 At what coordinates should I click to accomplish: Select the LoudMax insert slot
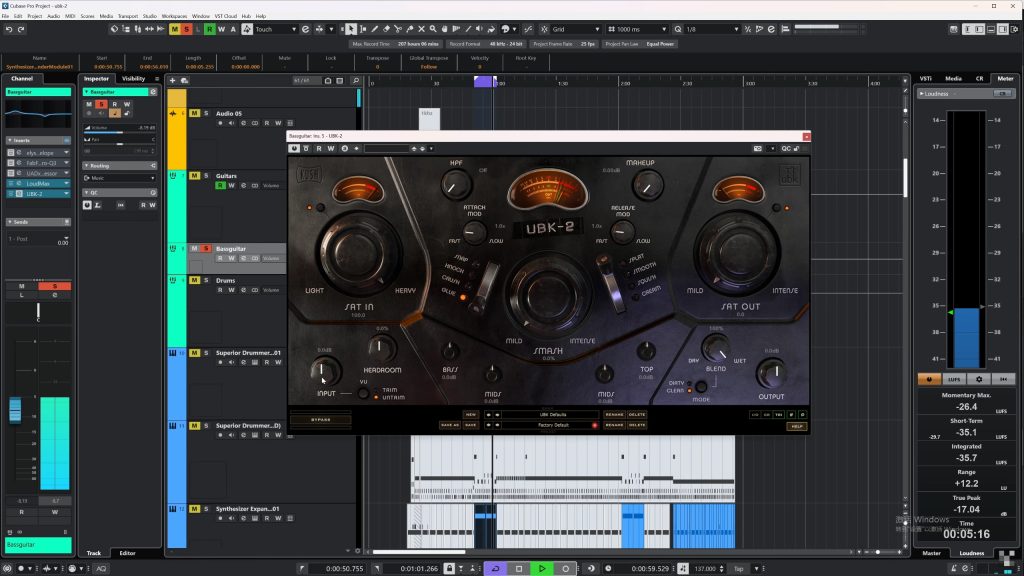pyautogui.click(x=39, y=184)
